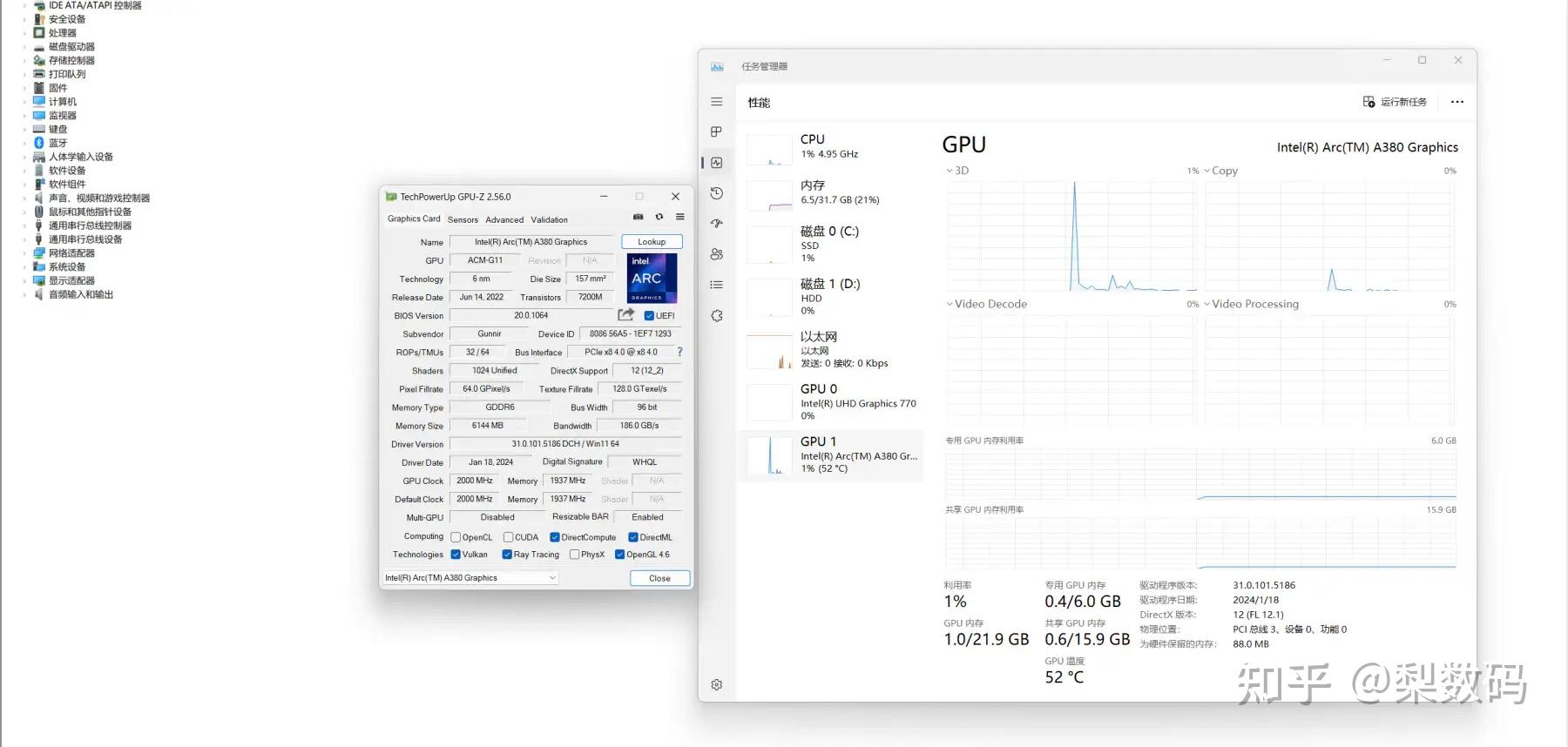Switch to the Validation tab

coord(549,220)
